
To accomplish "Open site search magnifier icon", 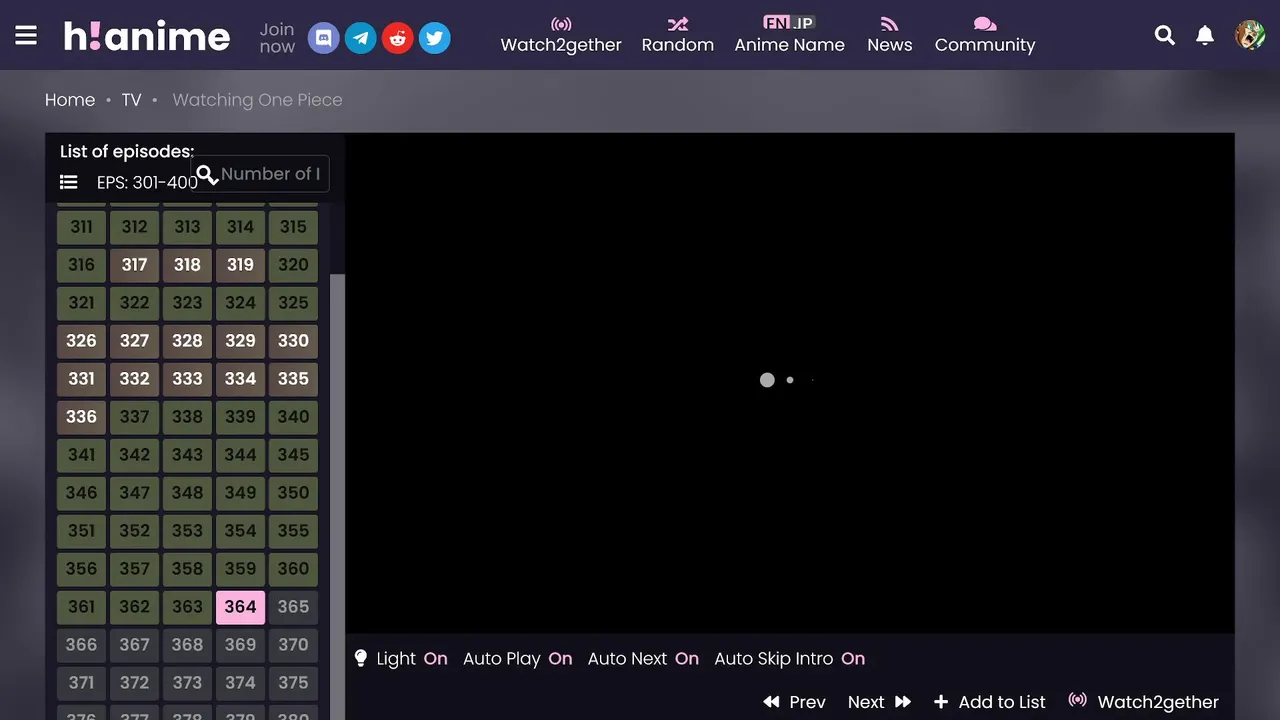I will tap(1165, 36).
